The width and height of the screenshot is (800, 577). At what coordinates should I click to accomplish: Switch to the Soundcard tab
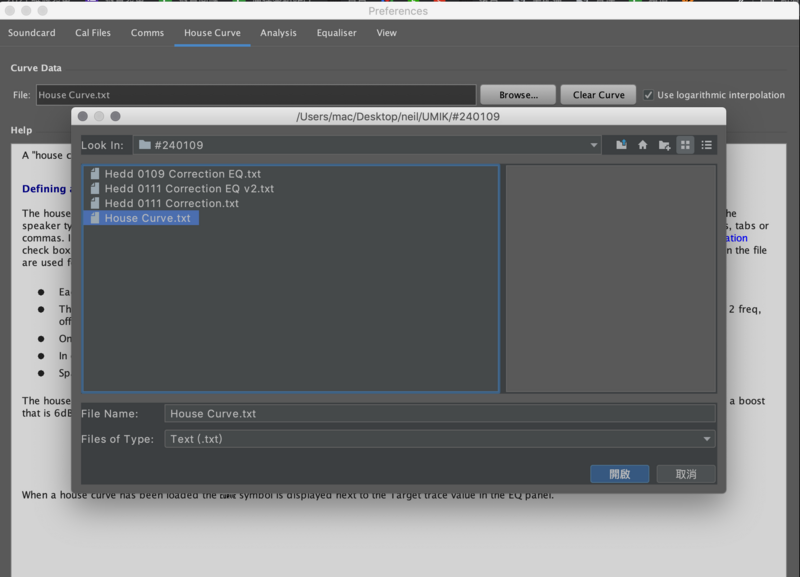(x=32, y=33)
